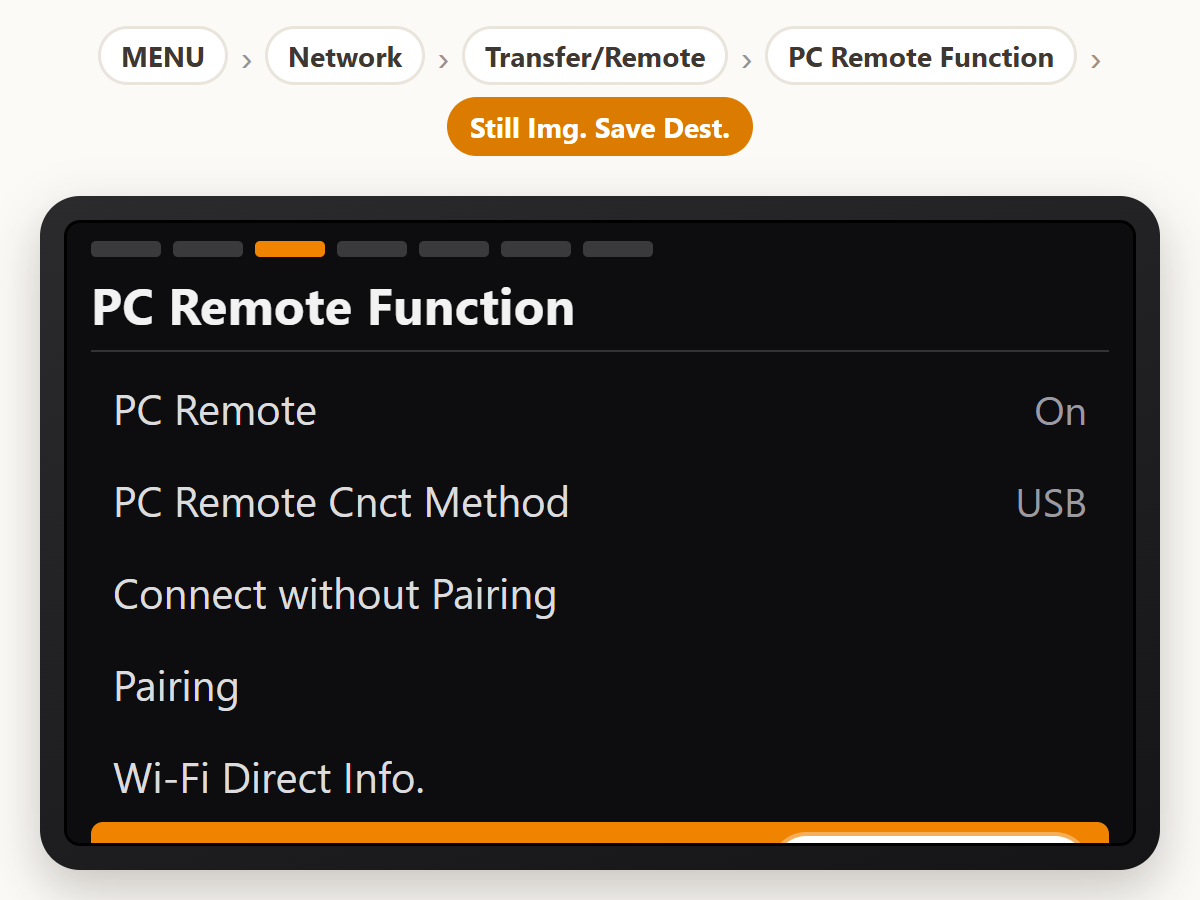This screenshot has width=1200, height=900.
Task: Open the Pairing menu item
Action: point(600,688)
